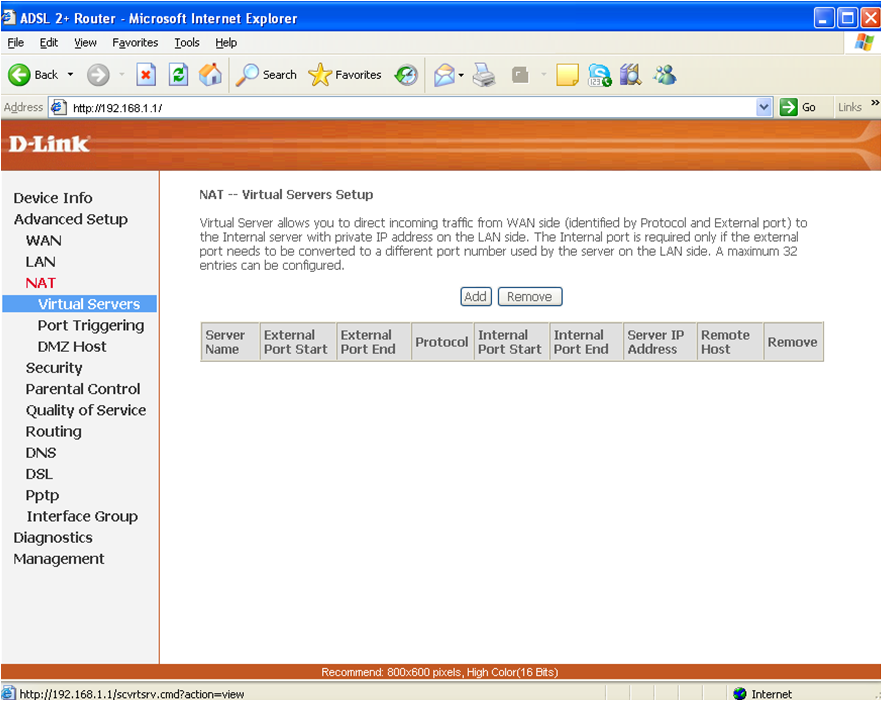This screenshot has width=882, height=701.
Task: Click the Stop loading icon
Action: click(146, 75)
